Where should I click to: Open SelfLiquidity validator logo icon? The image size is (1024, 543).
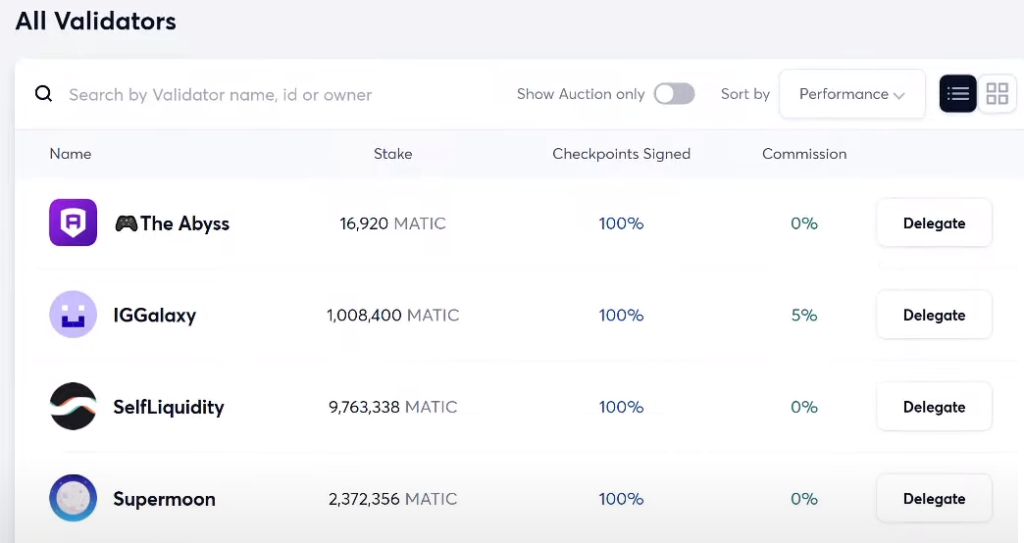click(x=73, y=406)
